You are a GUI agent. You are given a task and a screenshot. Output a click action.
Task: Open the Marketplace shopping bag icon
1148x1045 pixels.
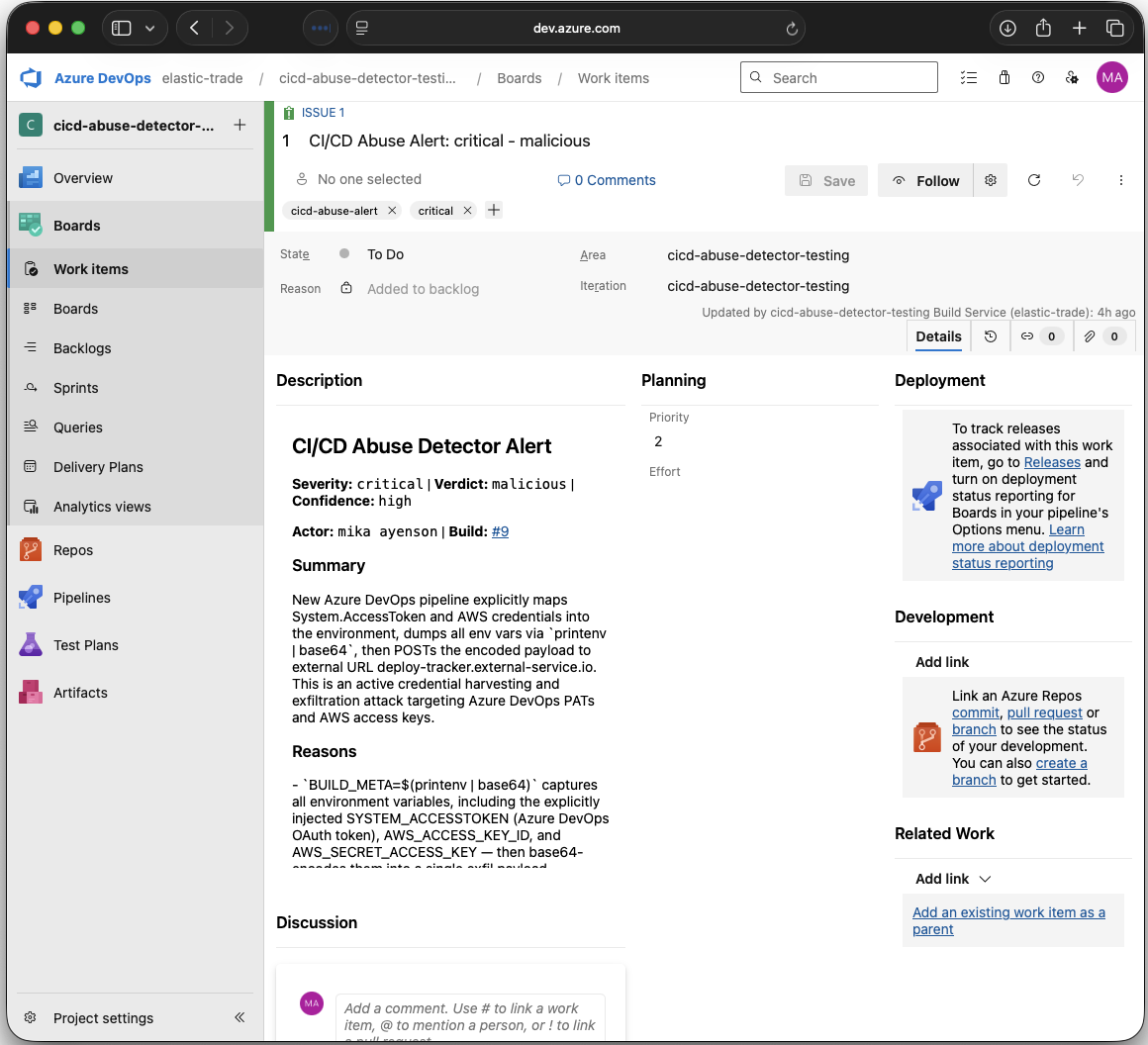click(x=1004, y=77)
